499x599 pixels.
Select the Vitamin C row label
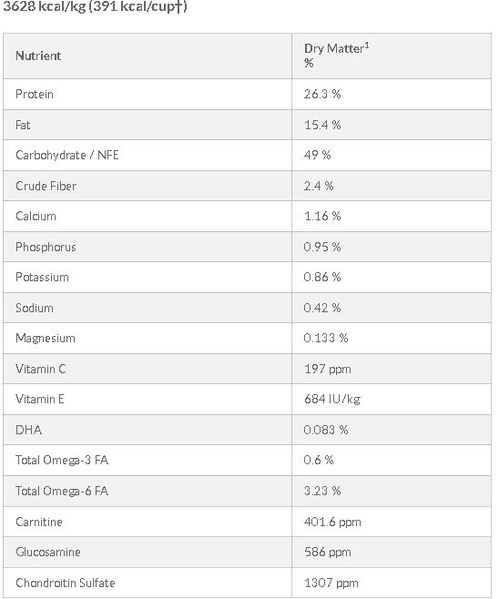click(x=41, y=369)
